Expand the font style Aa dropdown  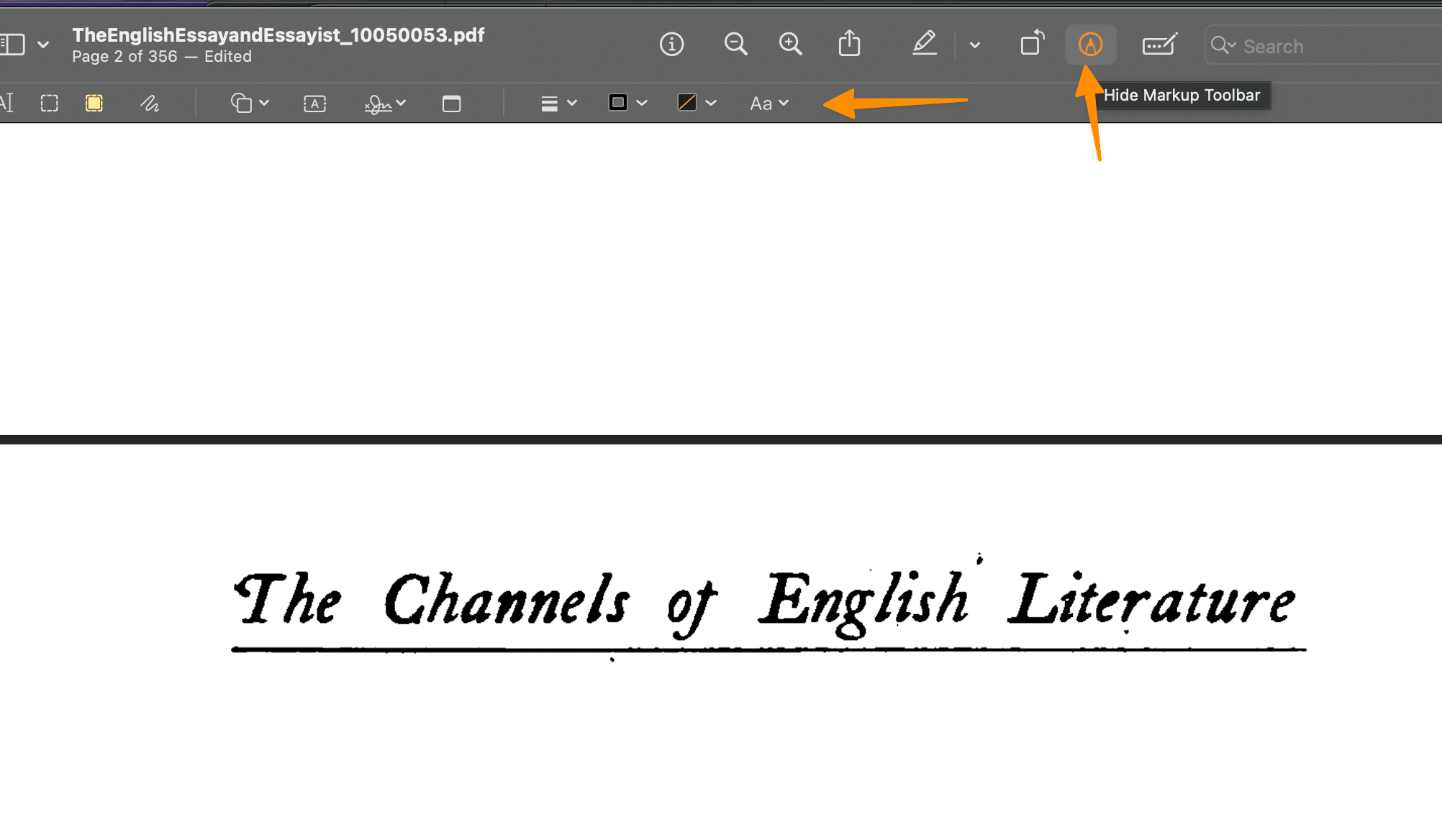tap(769, 103)
